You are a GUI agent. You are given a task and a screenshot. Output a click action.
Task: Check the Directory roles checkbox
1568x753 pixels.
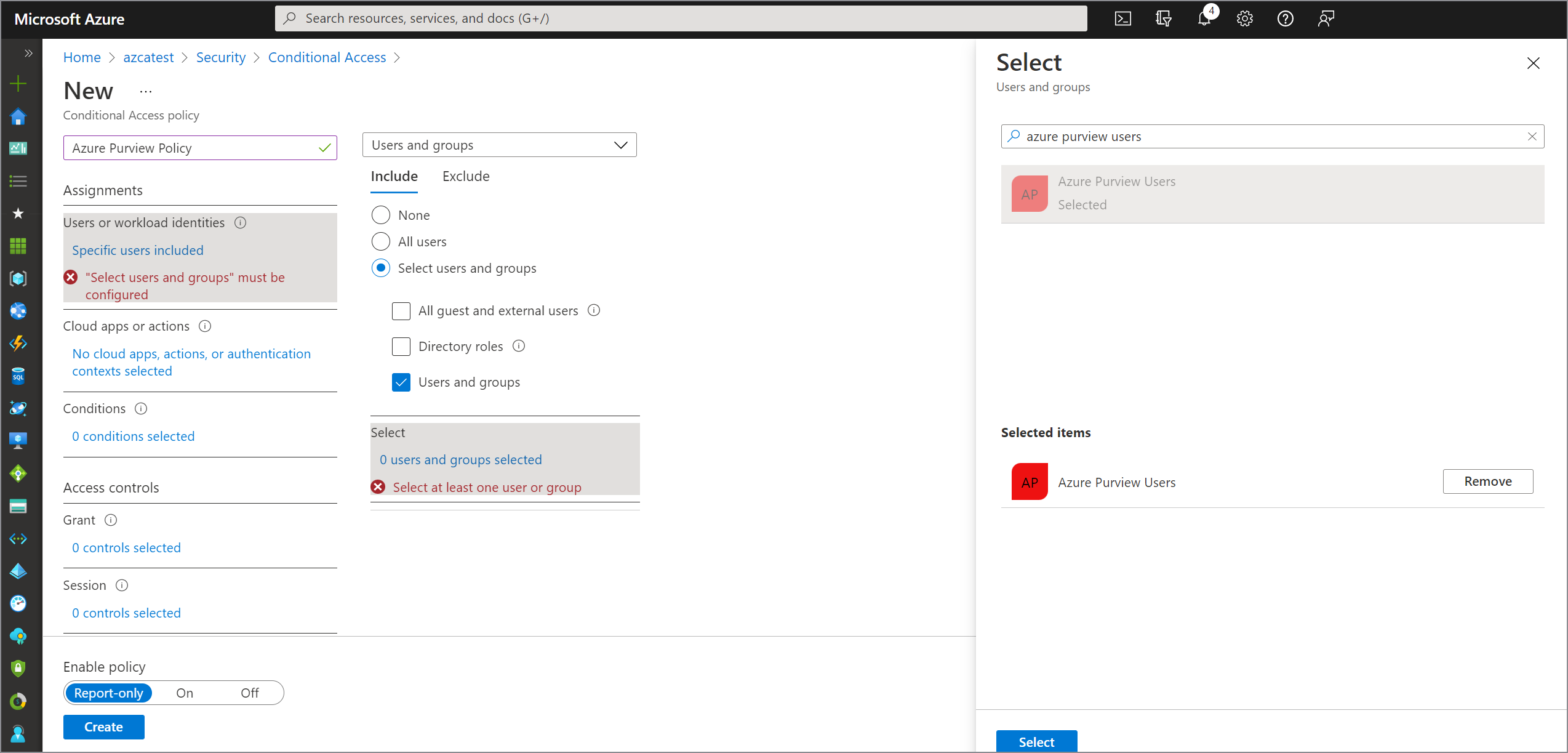pos(401,347)
